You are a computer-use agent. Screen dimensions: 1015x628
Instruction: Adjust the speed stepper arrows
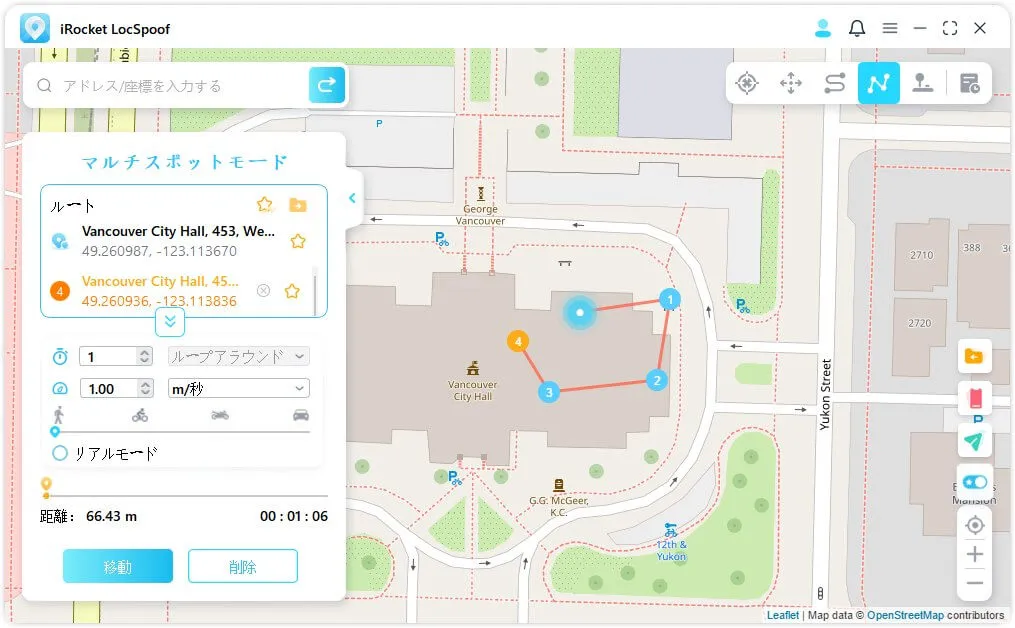click(x=146, y=388)
